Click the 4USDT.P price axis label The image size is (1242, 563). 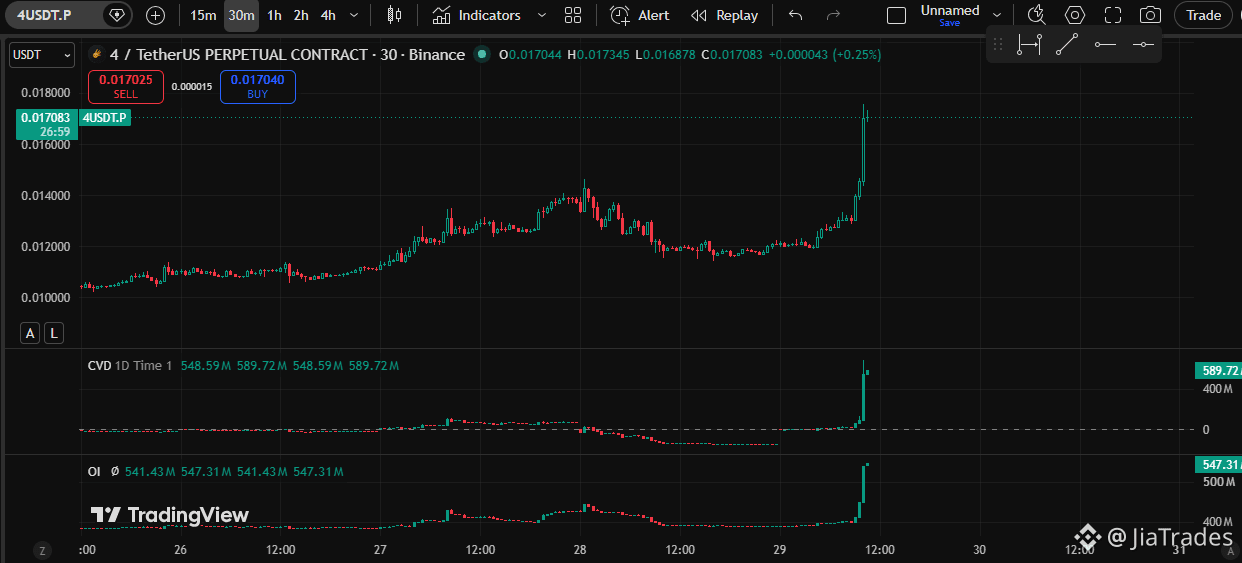[105, 118]
